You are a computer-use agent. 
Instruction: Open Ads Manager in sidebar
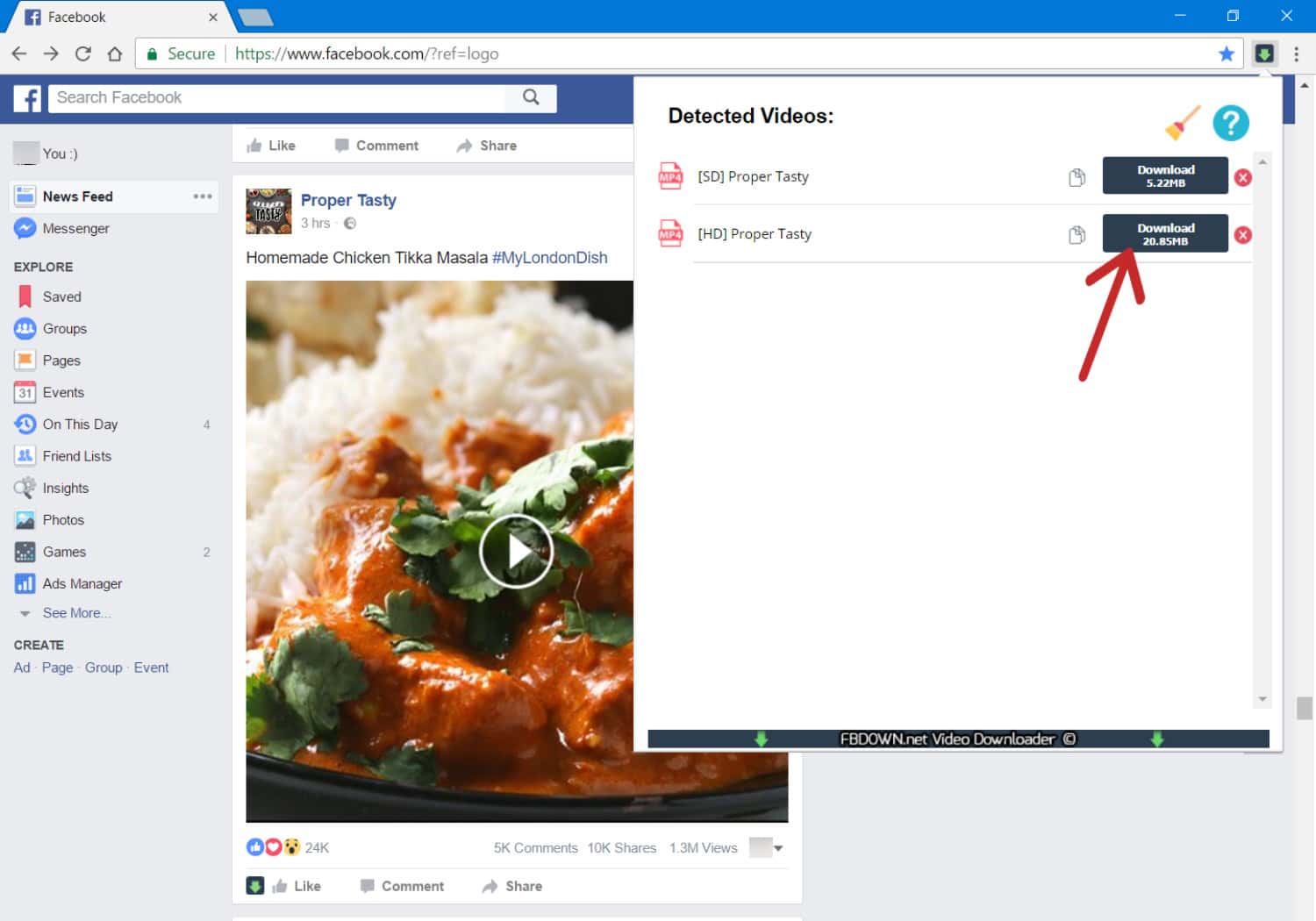68,583
